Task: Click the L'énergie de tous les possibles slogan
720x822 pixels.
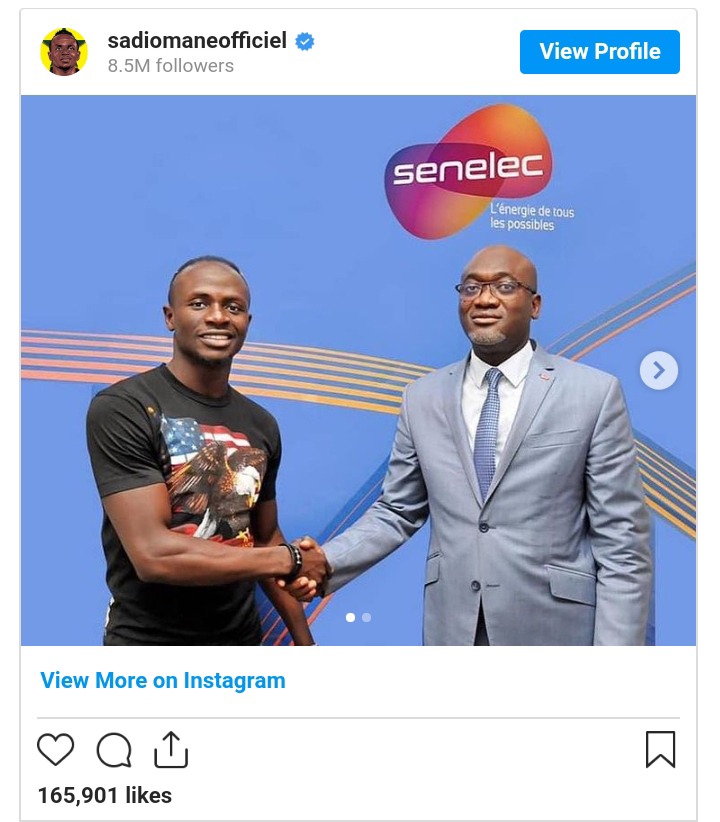Action: [532, 218]
